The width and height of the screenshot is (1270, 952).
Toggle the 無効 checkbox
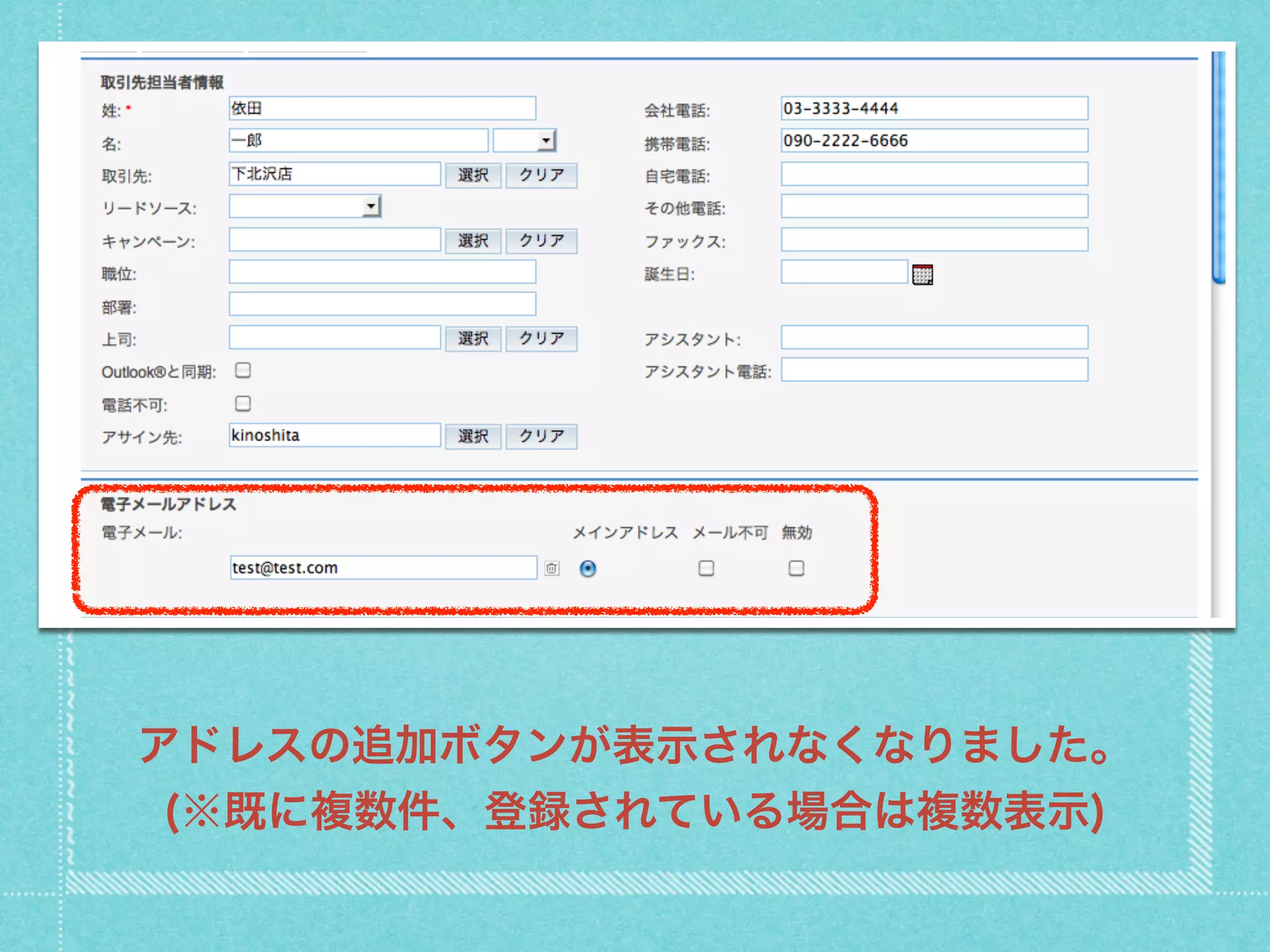click(796, 568)
